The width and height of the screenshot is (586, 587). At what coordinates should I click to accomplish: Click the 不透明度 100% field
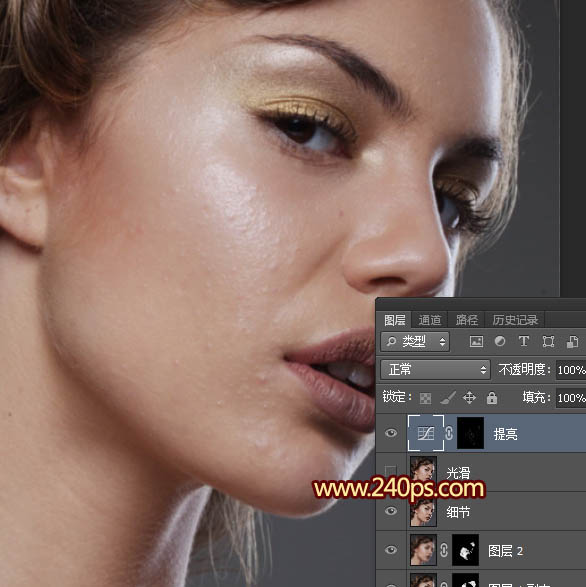(x=571, y=370)
